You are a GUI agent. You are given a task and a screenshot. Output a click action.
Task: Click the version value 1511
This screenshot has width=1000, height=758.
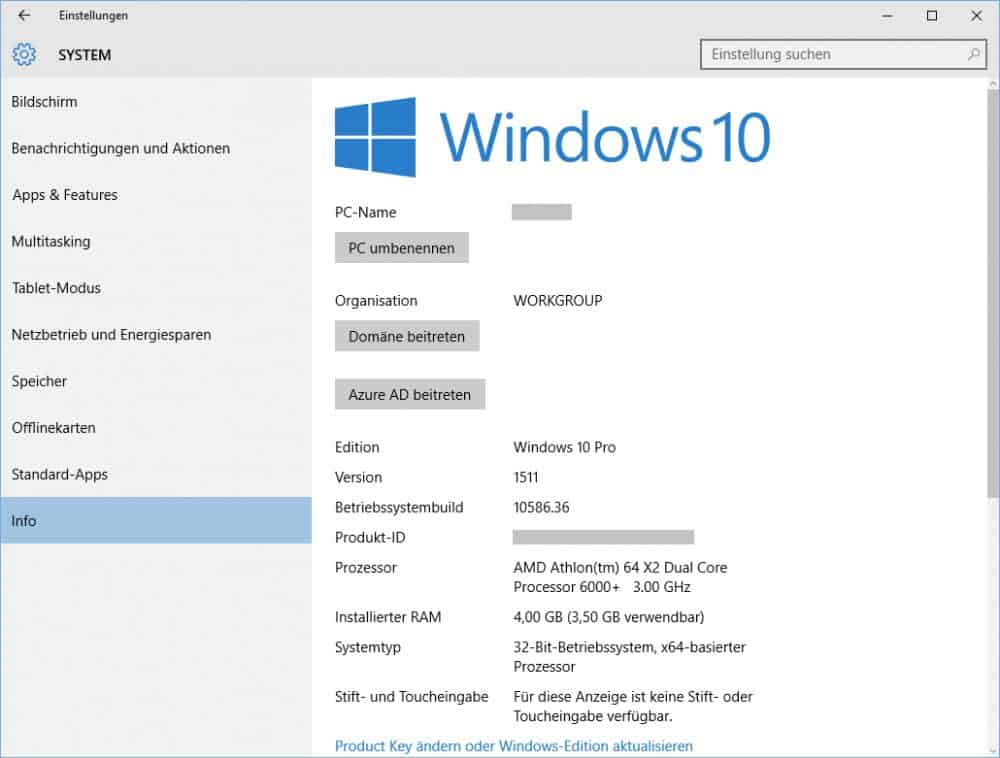(x=526, y=477)
